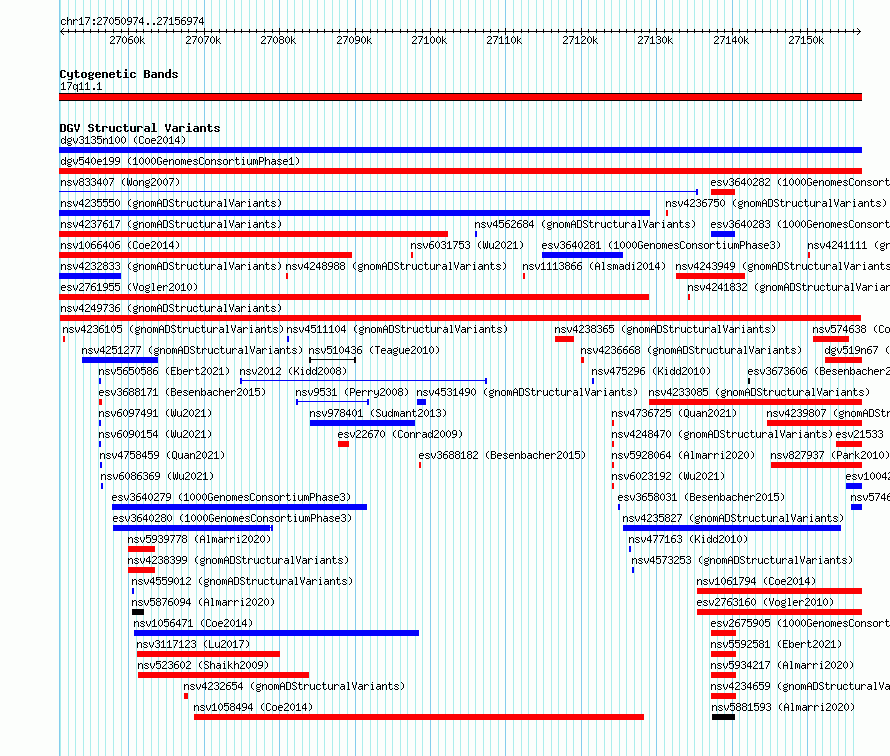Click nsv6090154 (Wu2021) label
890x756 pixels.
(155, 434)
